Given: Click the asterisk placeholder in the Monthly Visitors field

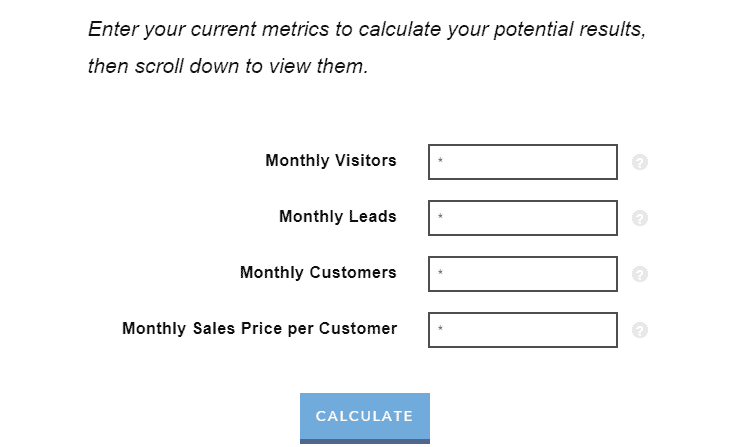Looking at the screenshot, I should click(440, 162).
